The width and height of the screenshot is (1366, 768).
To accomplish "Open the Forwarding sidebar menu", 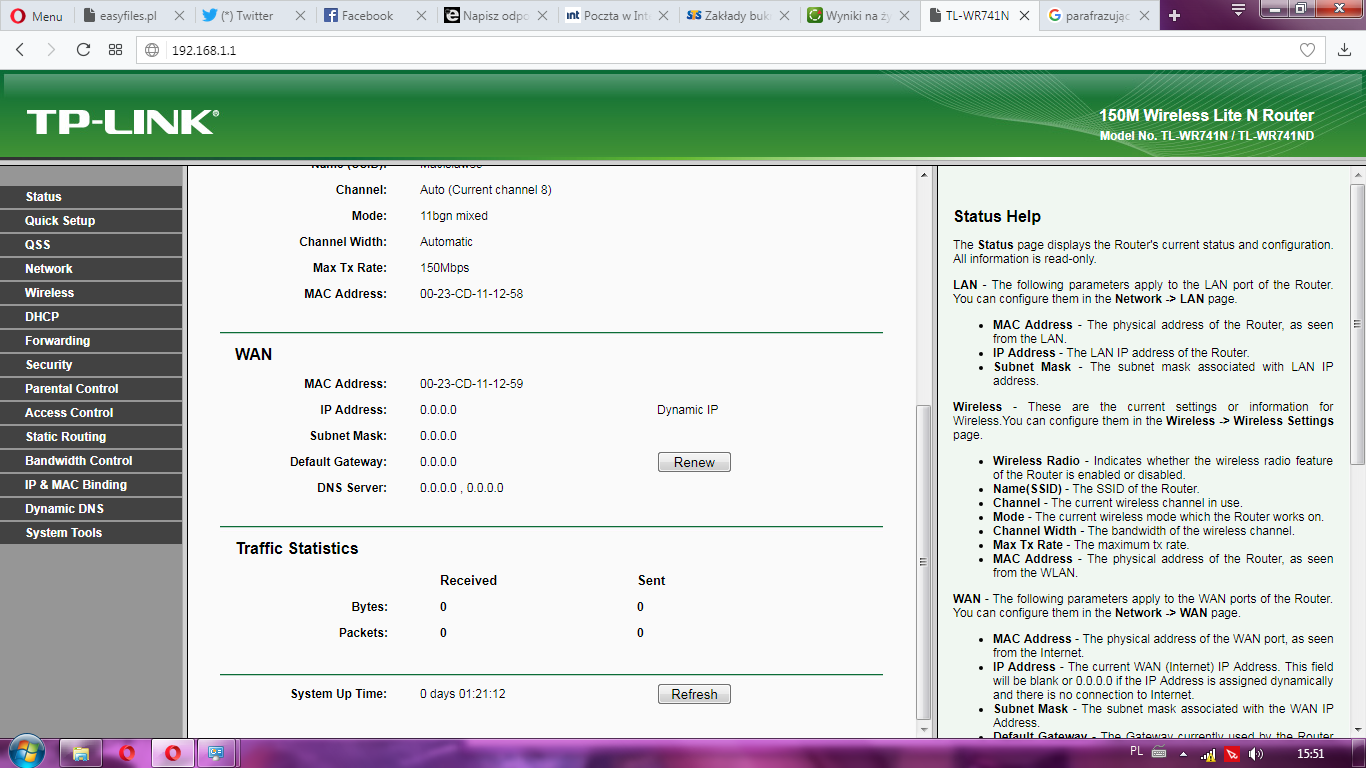I will 91,341.
